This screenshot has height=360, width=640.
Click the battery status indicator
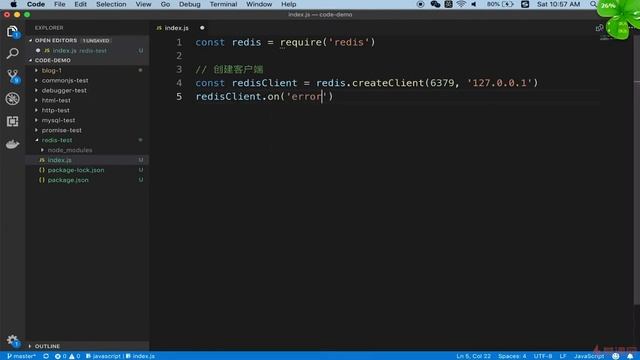click(500, 4)
